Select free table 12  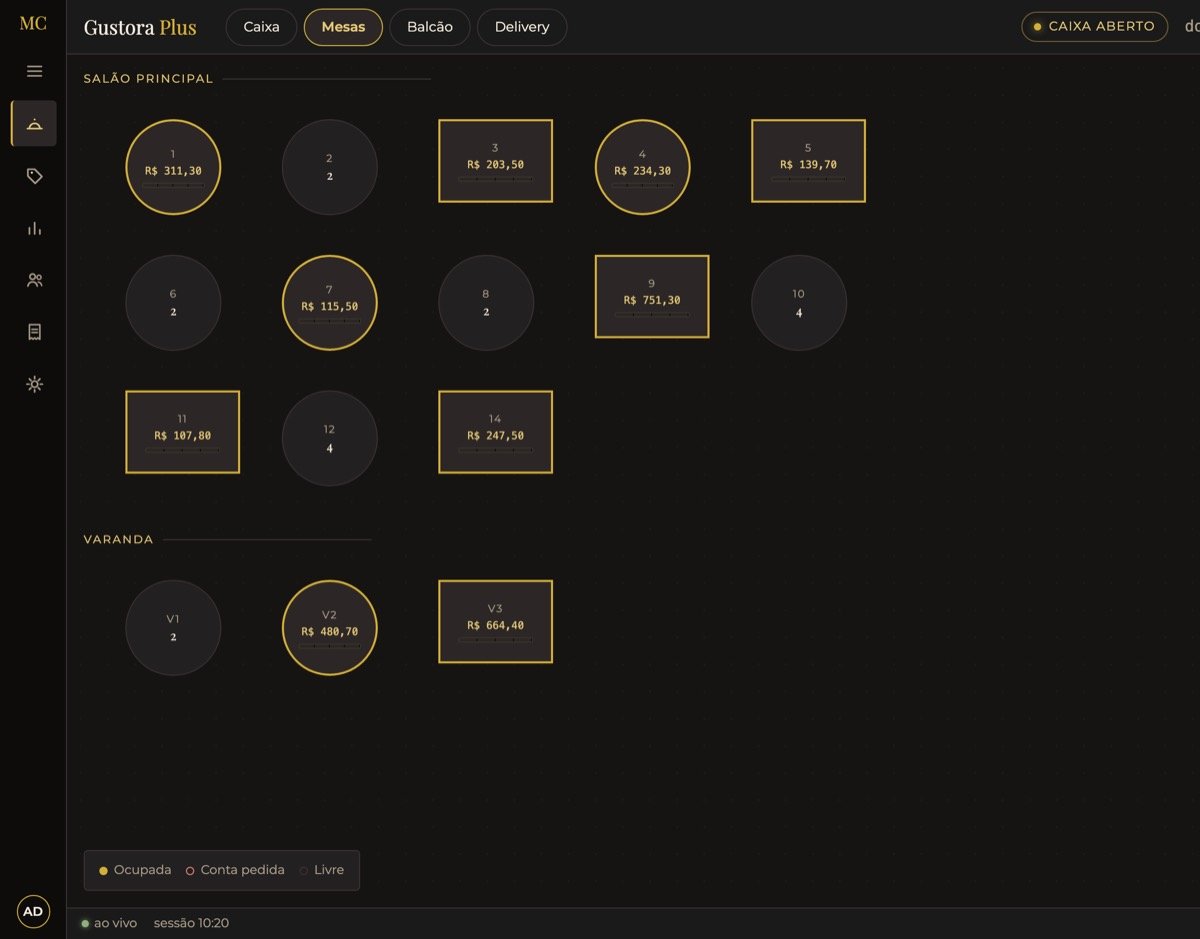[x=329, y=438]
